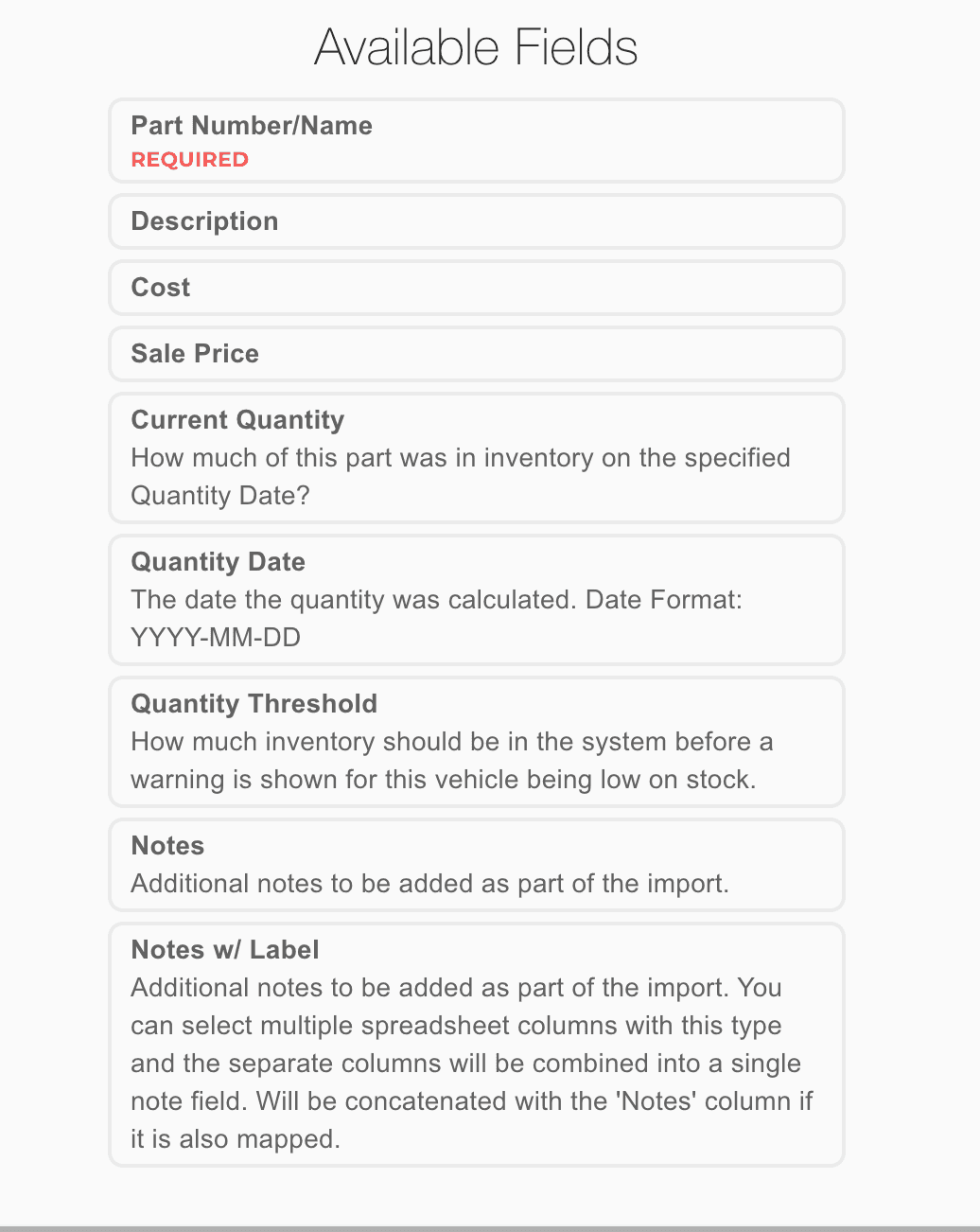Click the low-on-stock warning description text
This screenshot has width=980, height=1232.
tap(443, 780)
